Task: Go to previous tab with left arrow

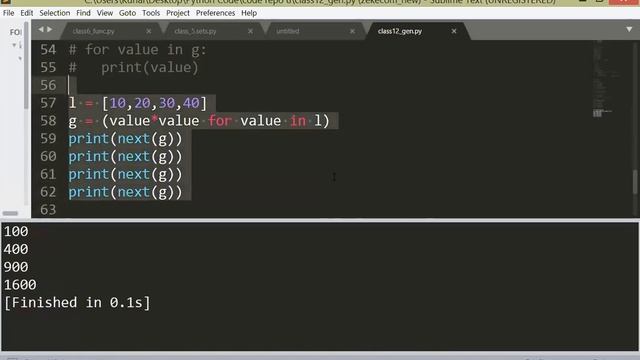Action: pyautogui.click(x=41, y=29)
